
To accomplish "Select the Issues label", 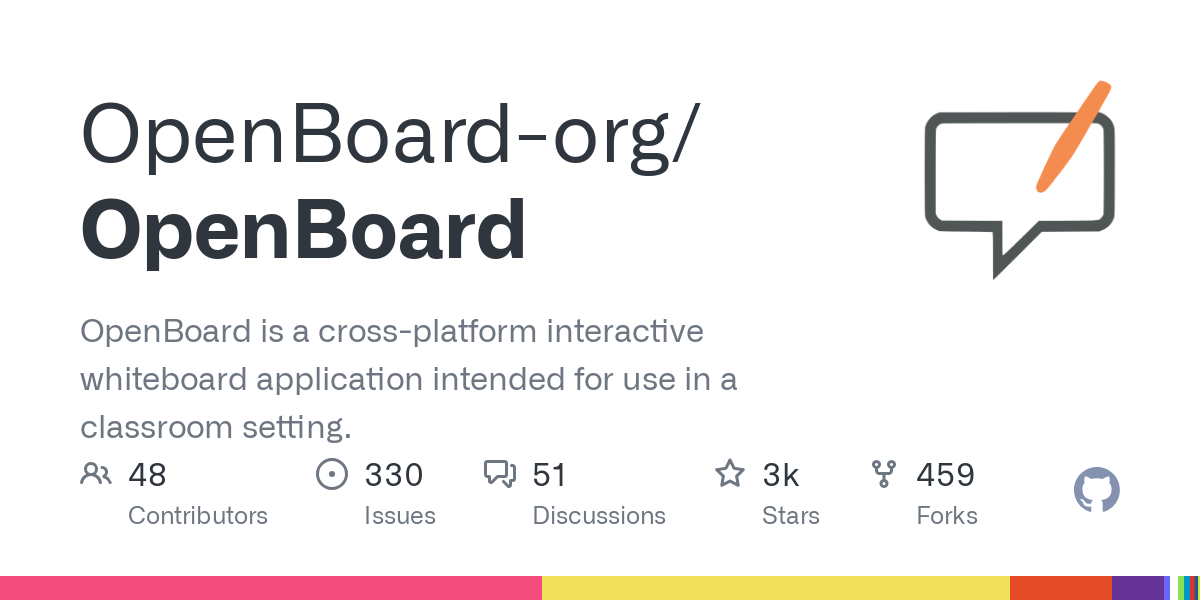I will (x=400, y=516).
